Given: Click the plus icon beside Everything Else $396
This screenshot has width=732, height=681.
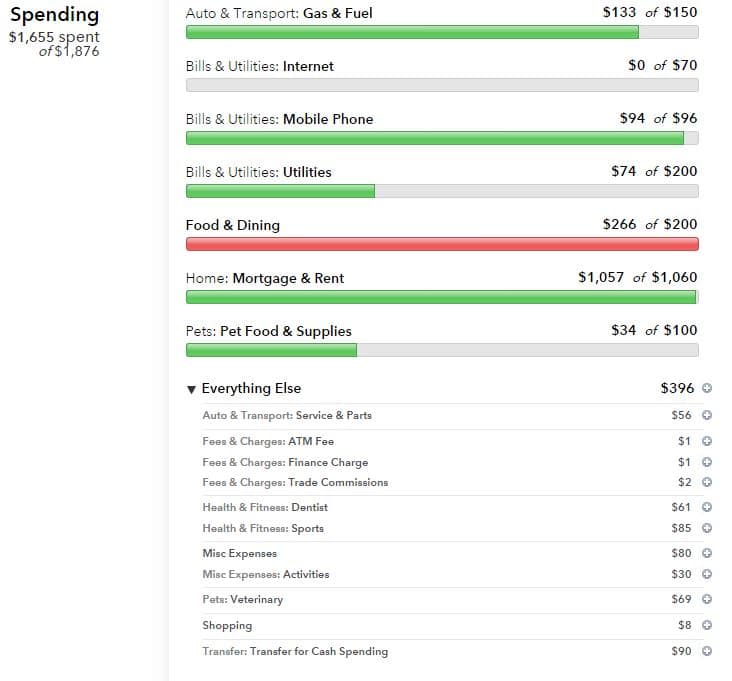Looking at the screenshot, I should tap(707, 388).
